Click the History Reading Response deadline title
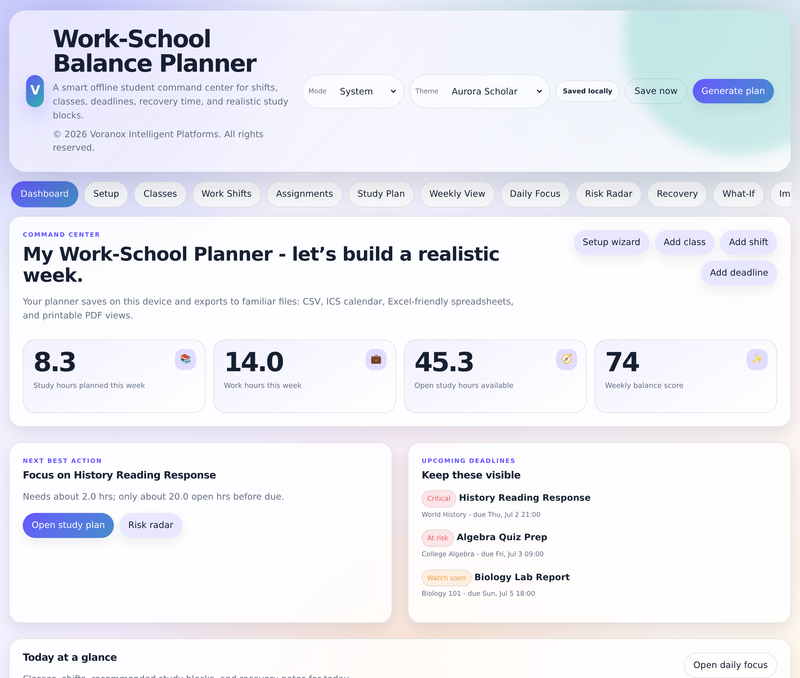 524,498
